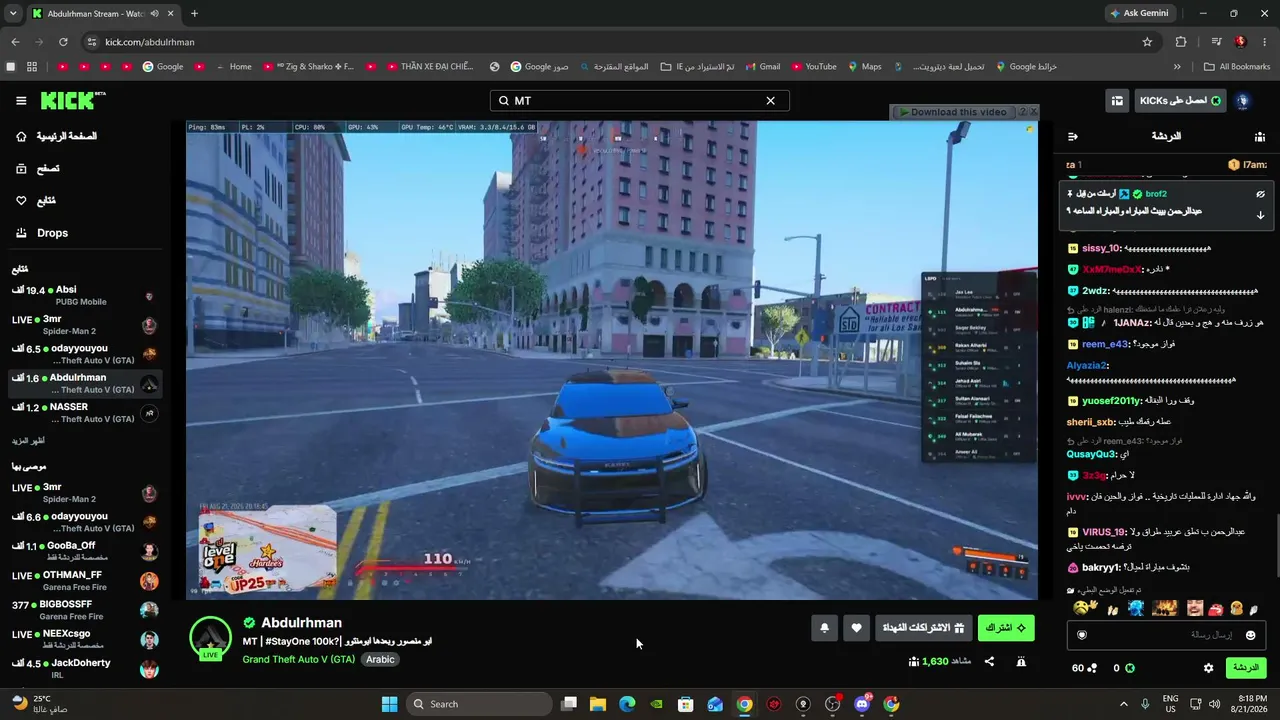This screenshot has height=720, width=1280.
Task: Open Abdulrhman's live avatar
Action: point(210,638)
